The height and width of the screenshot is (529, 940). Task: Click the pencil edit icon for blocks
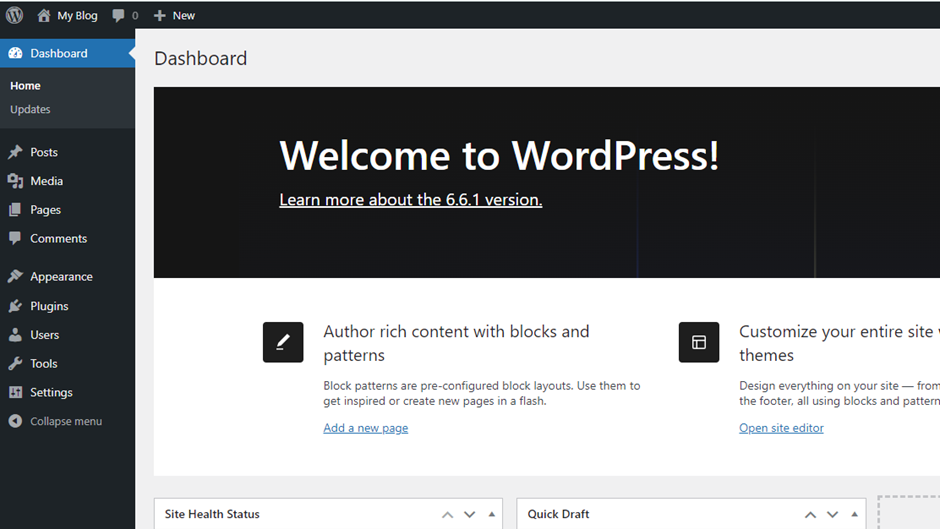(283, 342)
